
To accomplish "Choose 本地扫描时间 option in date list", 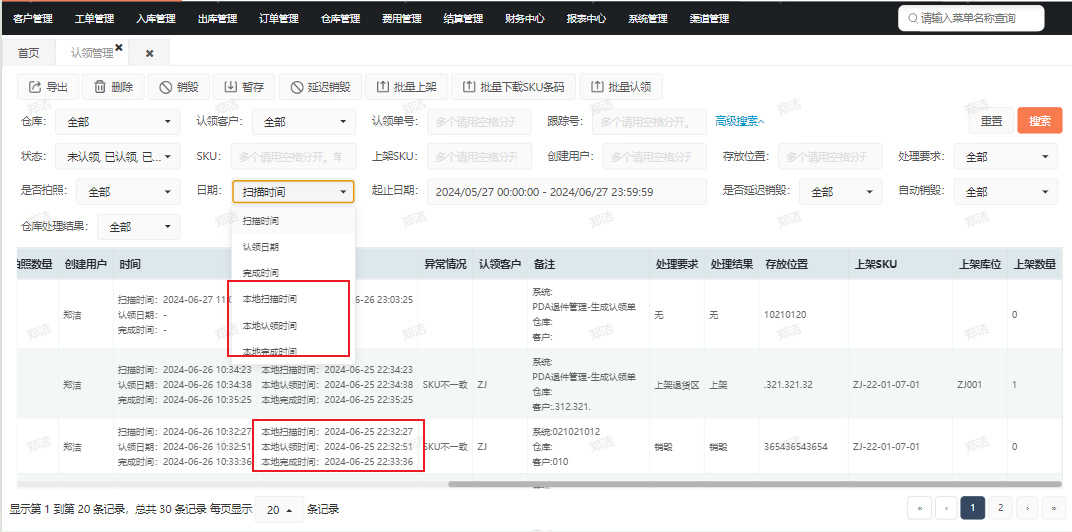I will 293,299.
